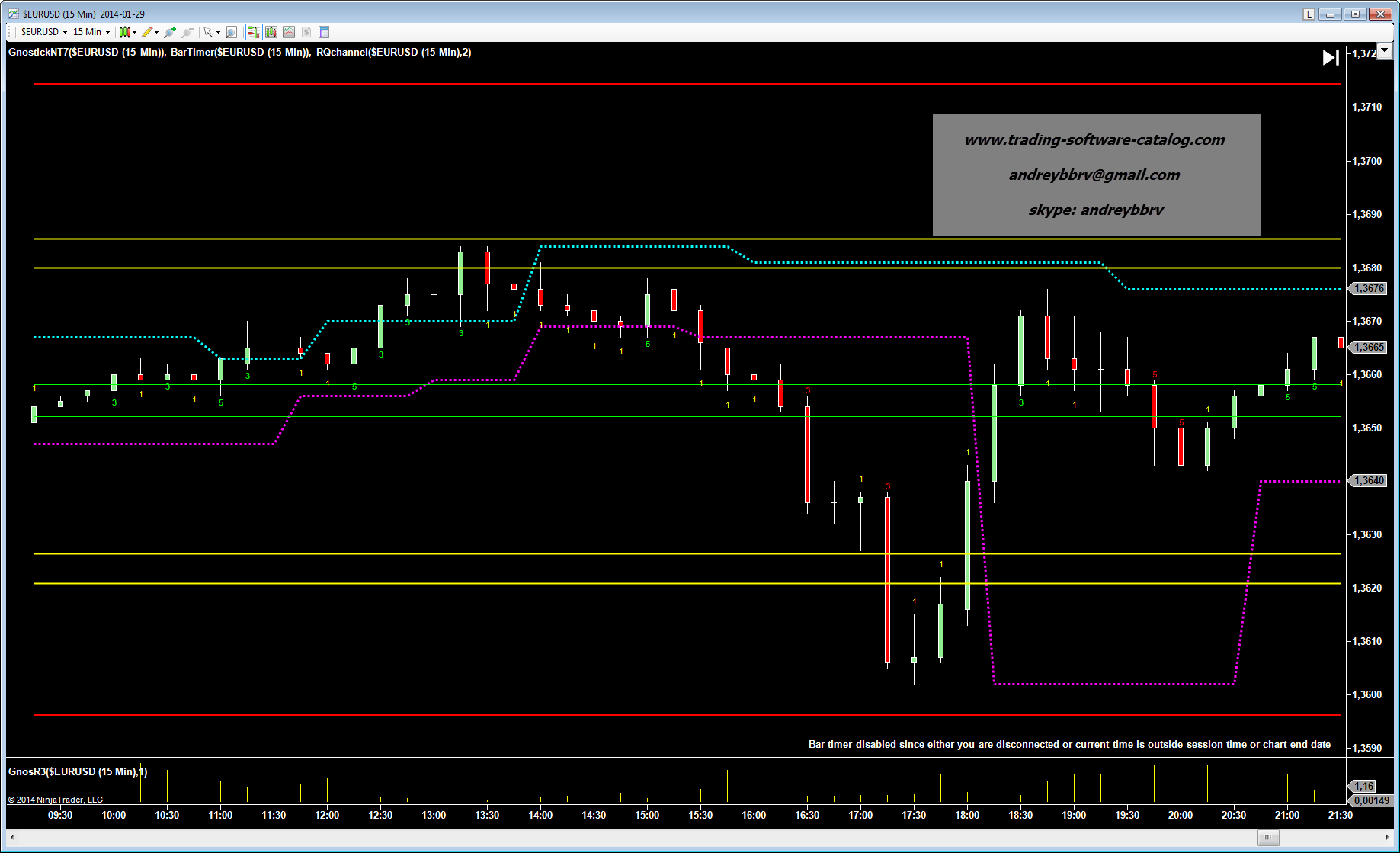Select the arrow cursor pointer tool

click(207, 32)
